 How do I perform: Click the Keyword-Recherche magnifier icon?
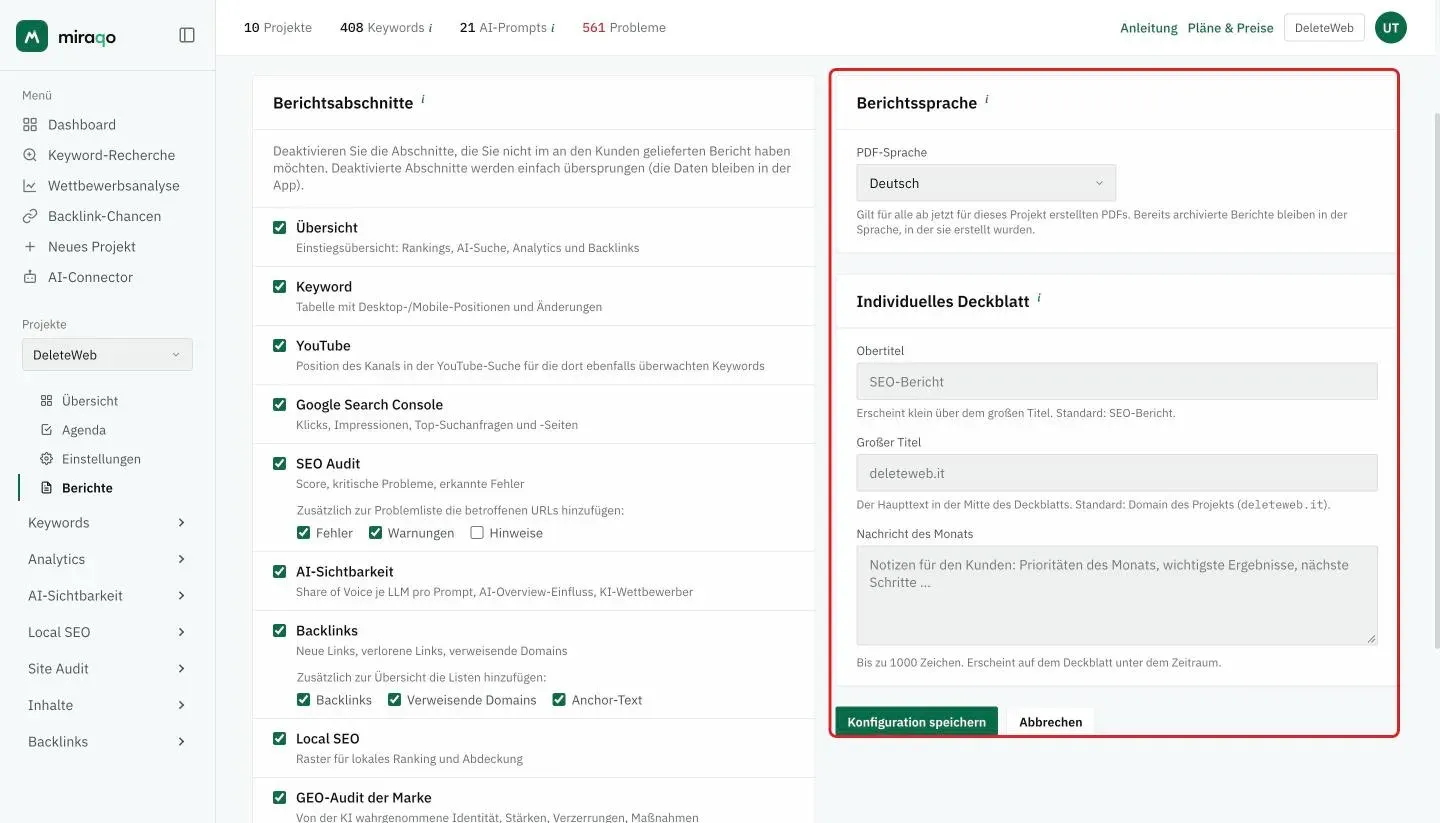[x=30, y=155]
